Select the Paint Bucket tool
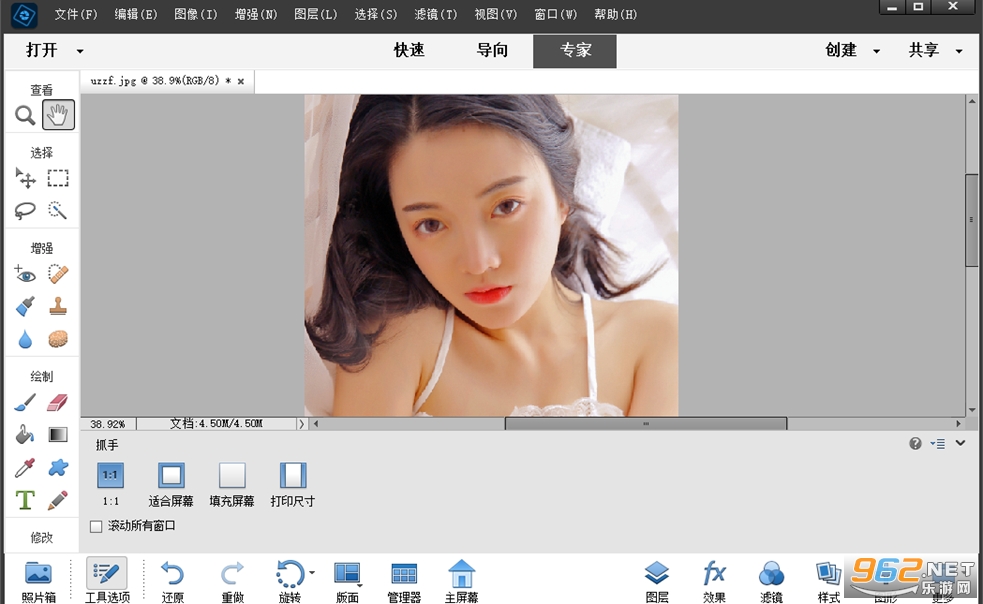 point(25,435)
